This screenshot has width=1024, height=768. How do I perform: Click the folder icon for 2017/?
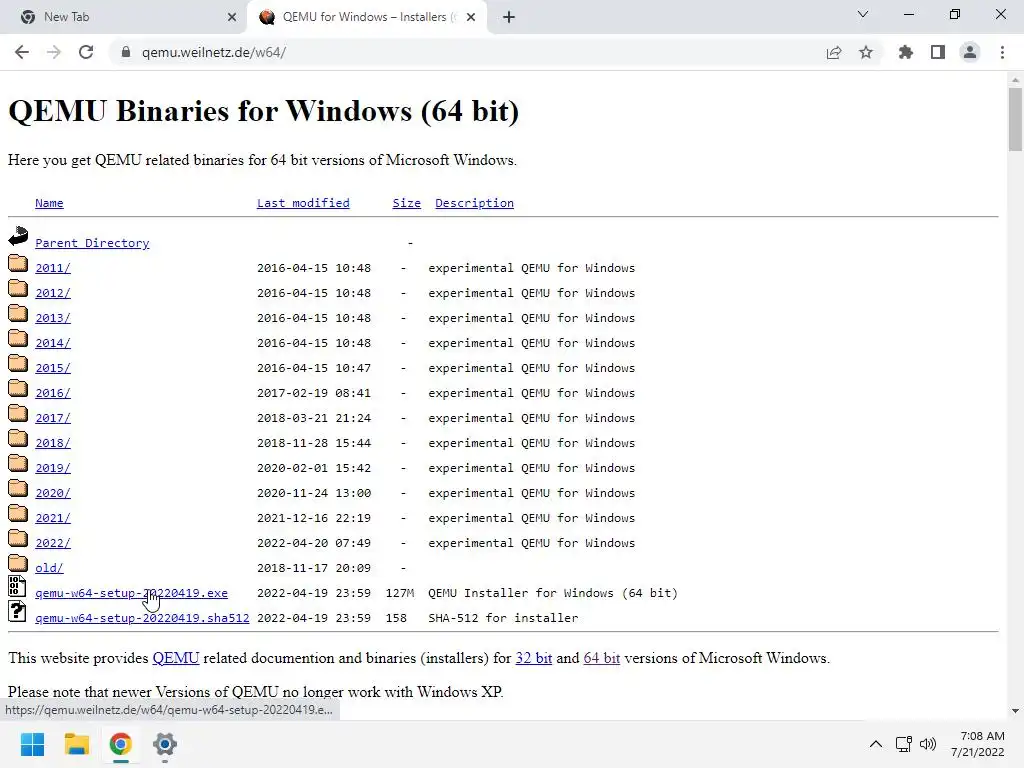[18, 413]
